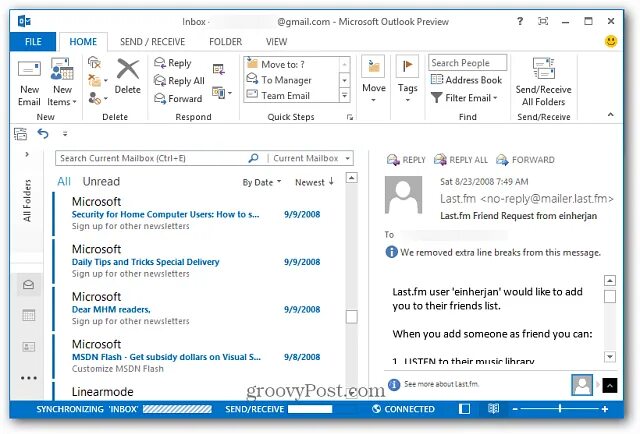Open People in navigation bar

point(29,347)
